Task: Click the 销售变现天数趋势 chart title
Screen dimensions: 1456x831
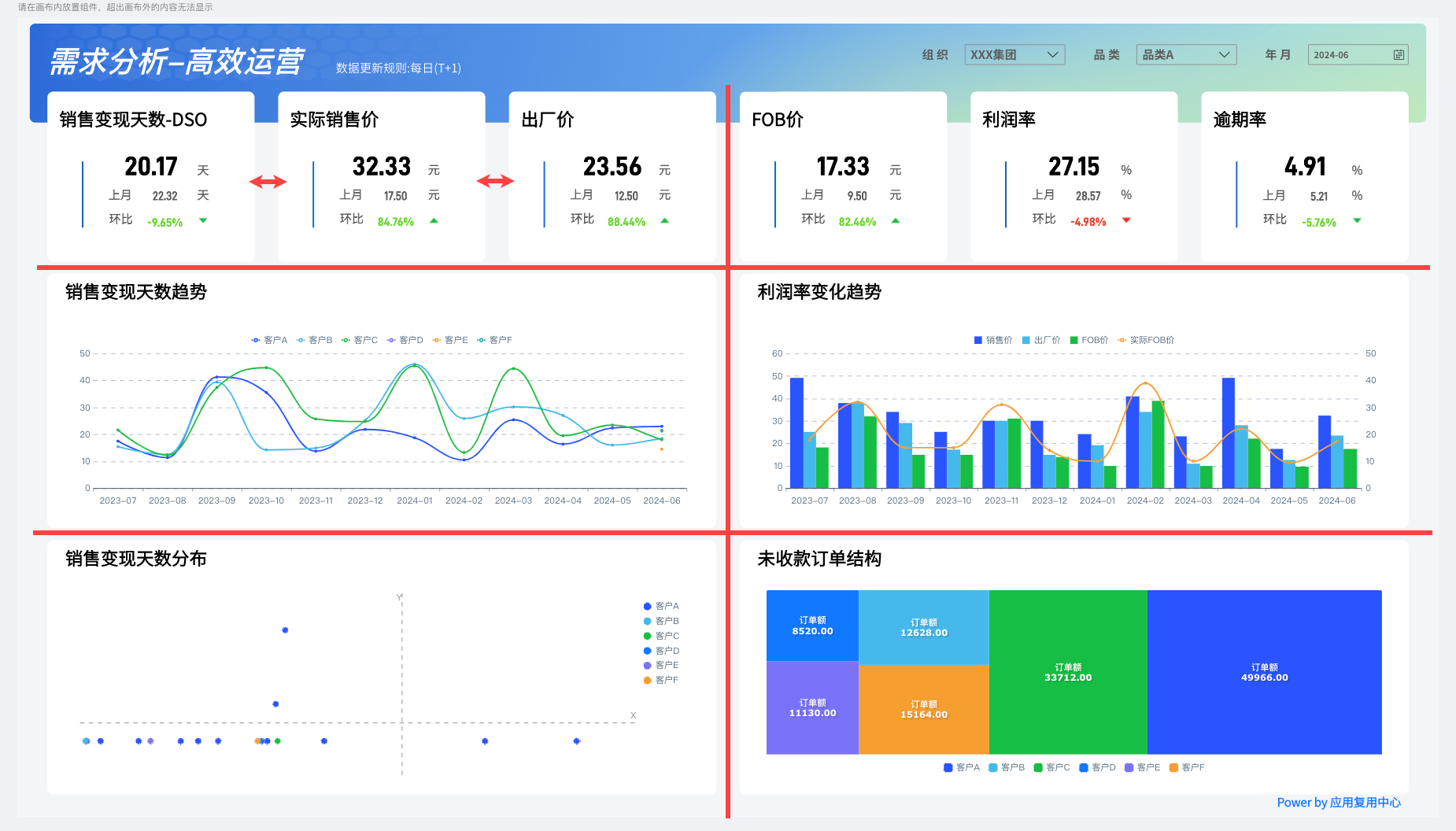Action: 136,292
